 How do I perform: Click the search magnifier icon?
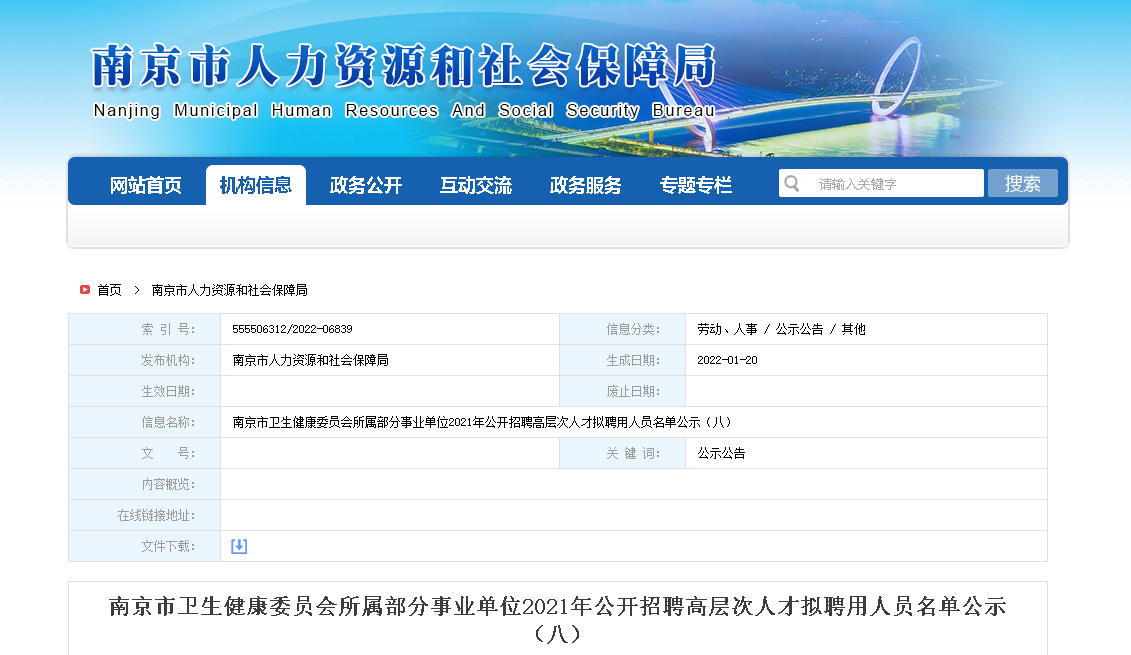click(791, 183)
